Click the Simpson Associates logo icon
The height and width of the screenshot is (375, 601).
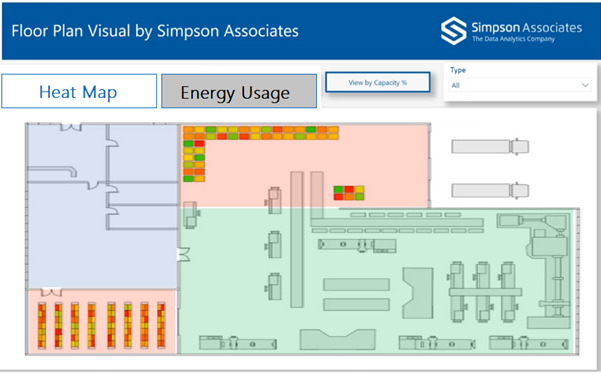pyautogui.click(x=453, y=31)
